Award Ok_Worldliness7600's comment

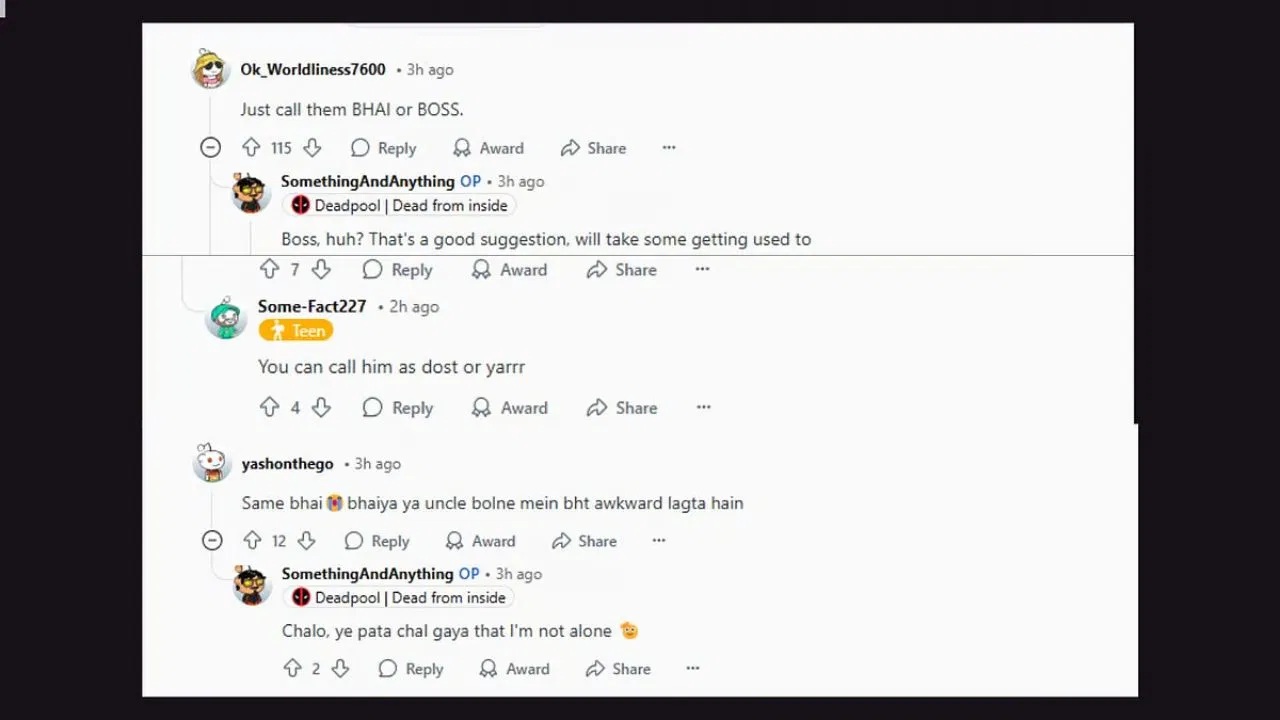point(488,148)
